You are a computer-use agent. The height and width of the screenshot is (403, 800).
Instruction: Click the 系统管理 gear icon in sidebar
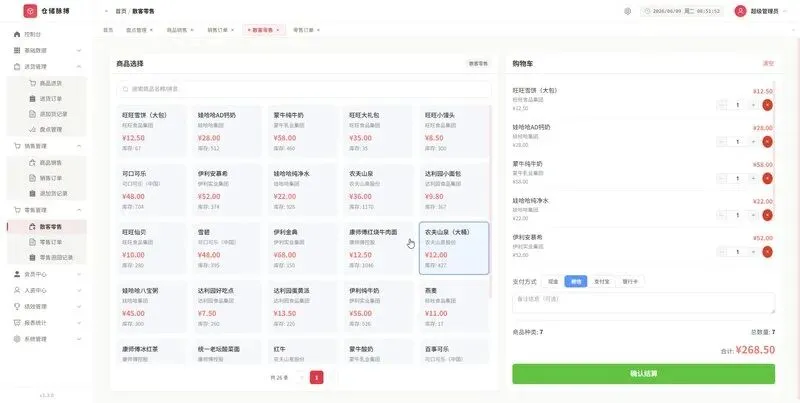[17, 339]
